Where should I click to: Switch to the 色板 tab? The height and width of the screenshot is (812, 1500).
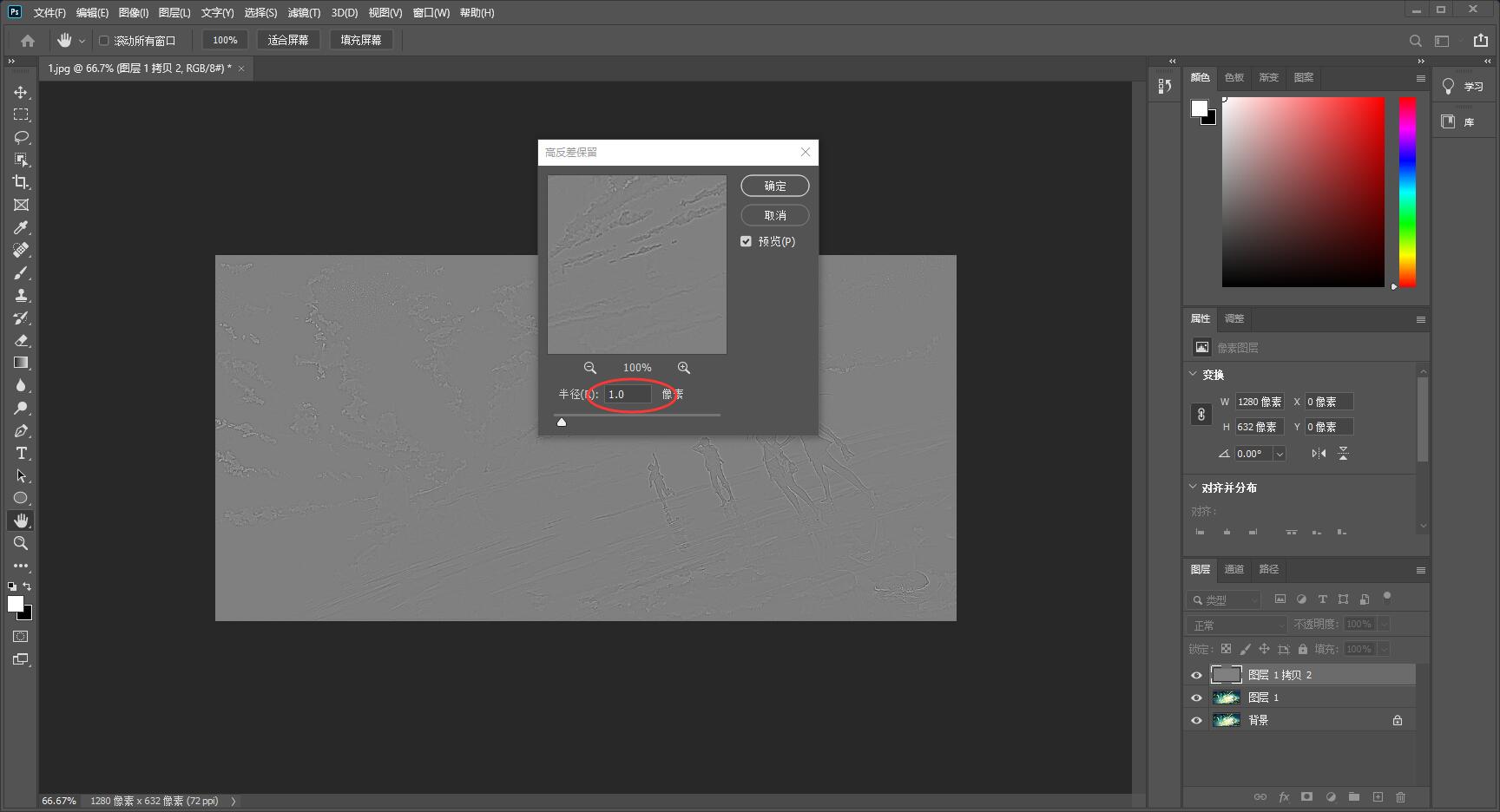[1234, 77]
